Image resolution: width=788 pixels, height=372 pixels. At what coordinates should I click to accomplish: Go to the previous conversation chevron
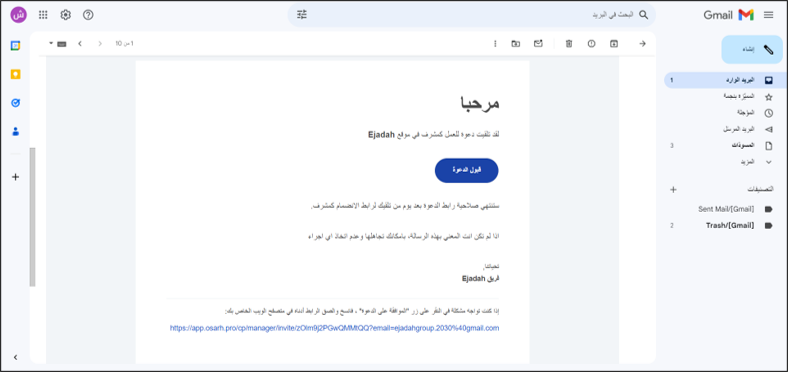tap(100, 44)
